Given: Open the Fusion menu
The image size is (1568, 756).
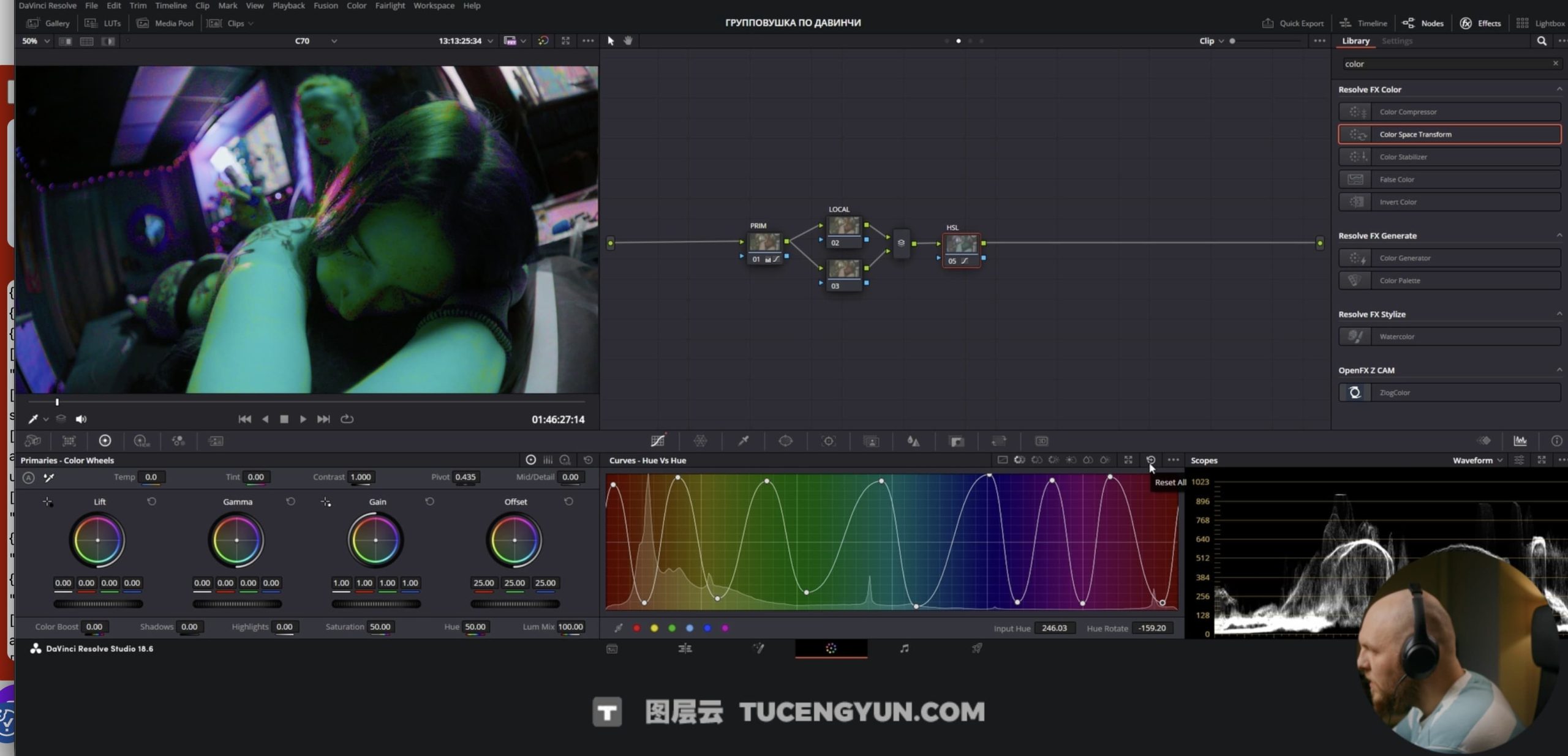Looking at the screenshot, I should tap(325, 6).
